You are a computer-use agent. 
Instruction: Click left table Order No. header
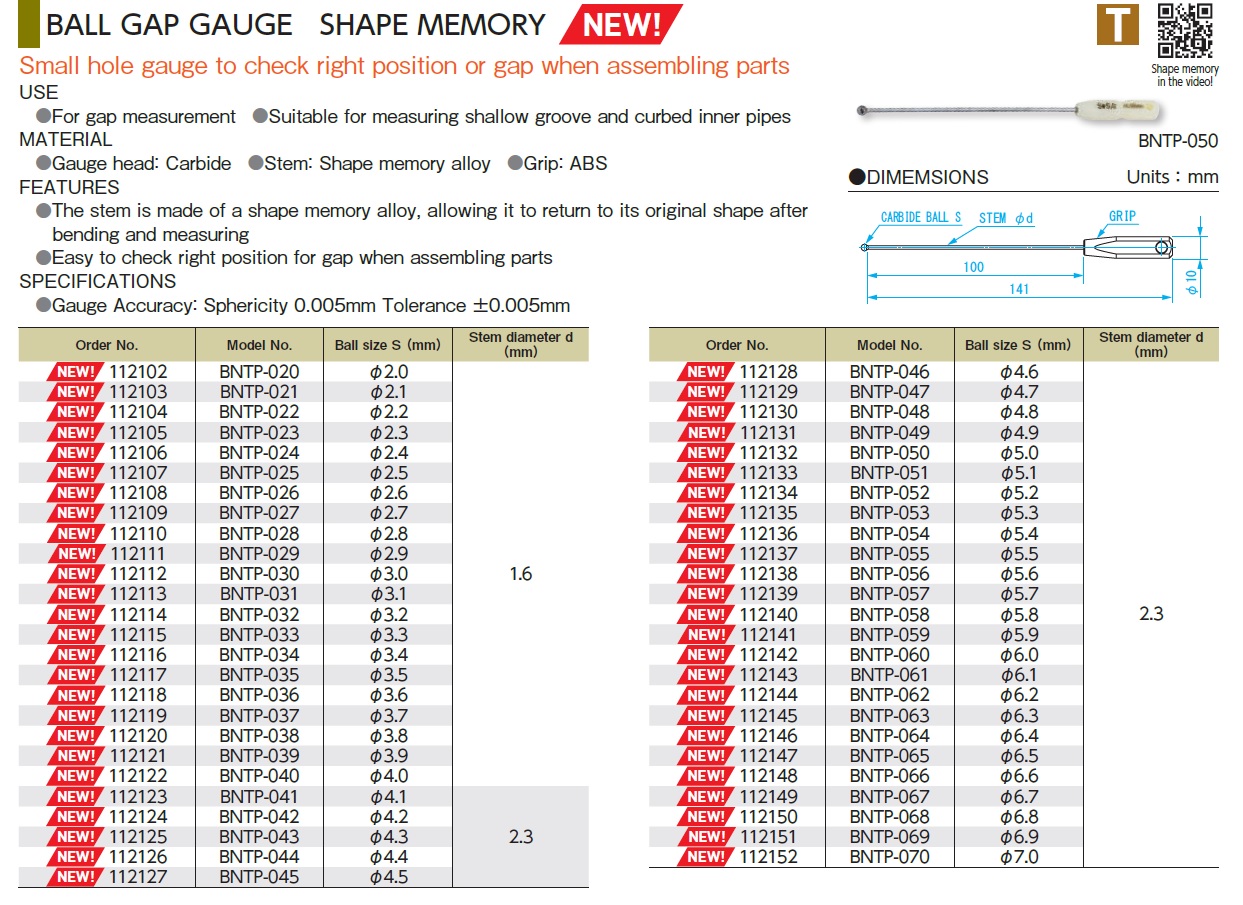[107, 345]
